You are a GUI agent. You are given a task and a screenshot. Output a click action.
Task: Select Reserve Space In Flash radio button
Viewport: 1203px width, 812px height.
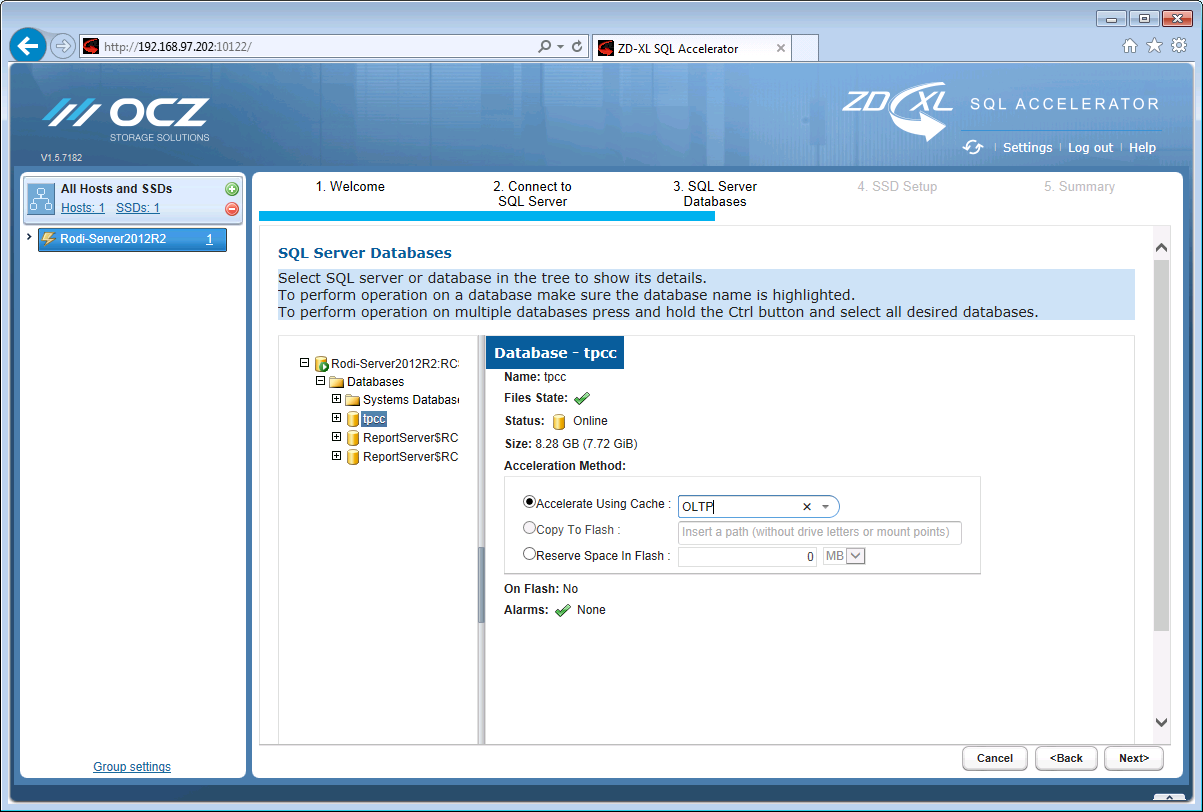[530, 554]
